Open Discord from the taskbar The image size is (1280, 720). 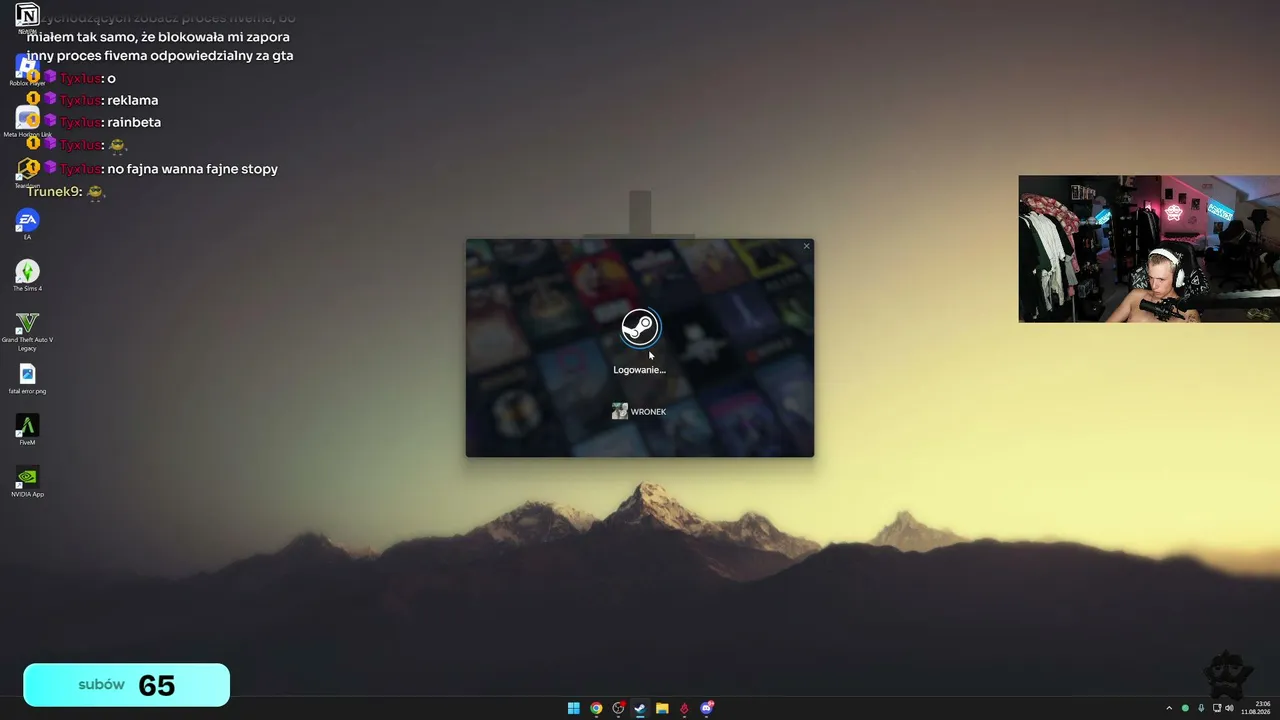(x=707, y=709)
